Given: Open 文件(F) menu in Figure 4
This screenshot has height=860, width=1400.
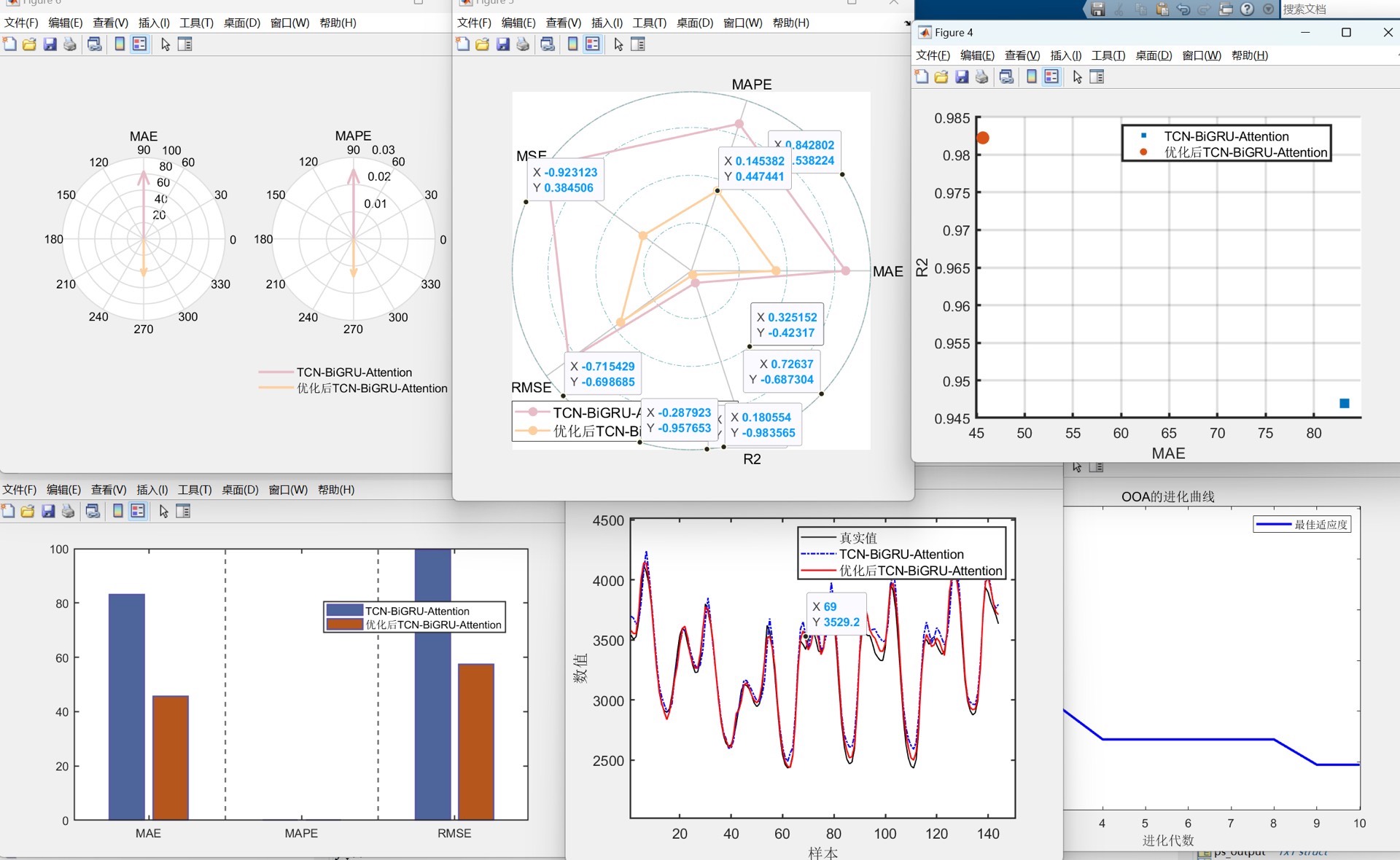Looking at the screenshot, I should pyautogui.click(x=933, y=55).
